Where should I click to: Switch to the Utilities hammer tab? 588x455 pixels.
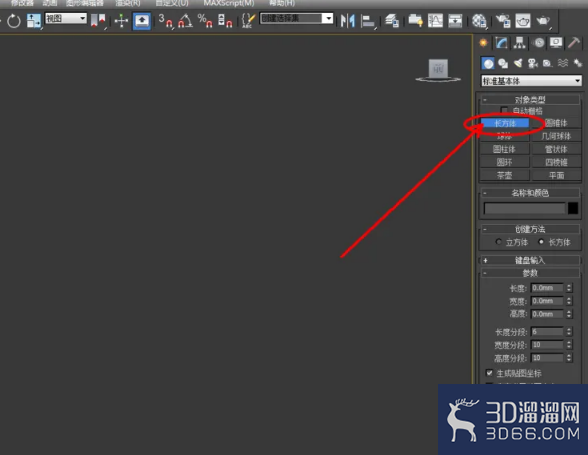tap(574, 43)
